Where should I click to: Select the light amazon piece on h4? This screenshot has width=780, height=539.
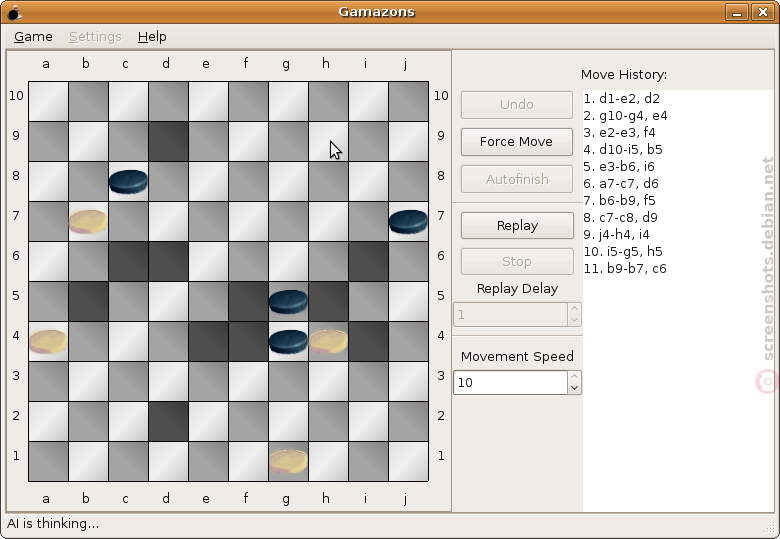(328, 342)
